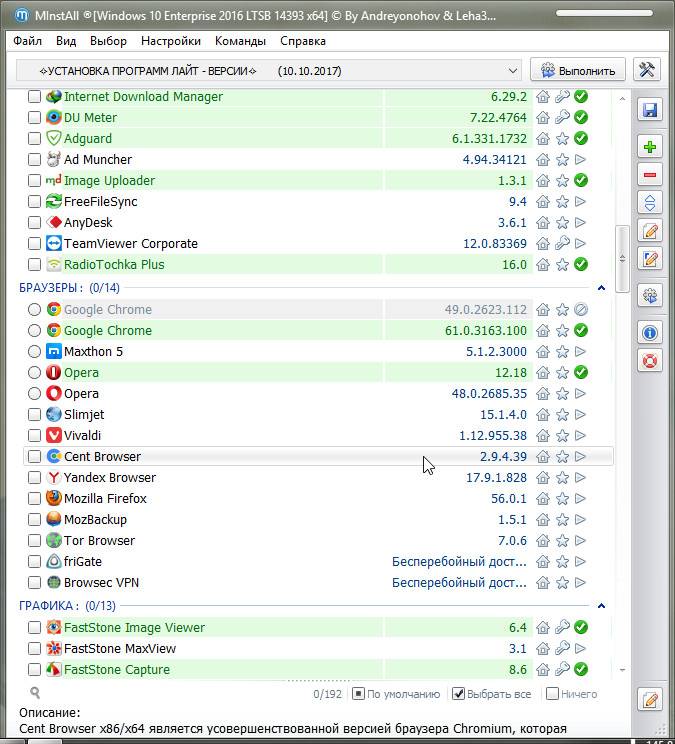Click the БРАУЗЕРЫ category header
The width and height of the screenshot is (675, 744).
[x=69, y=288]
